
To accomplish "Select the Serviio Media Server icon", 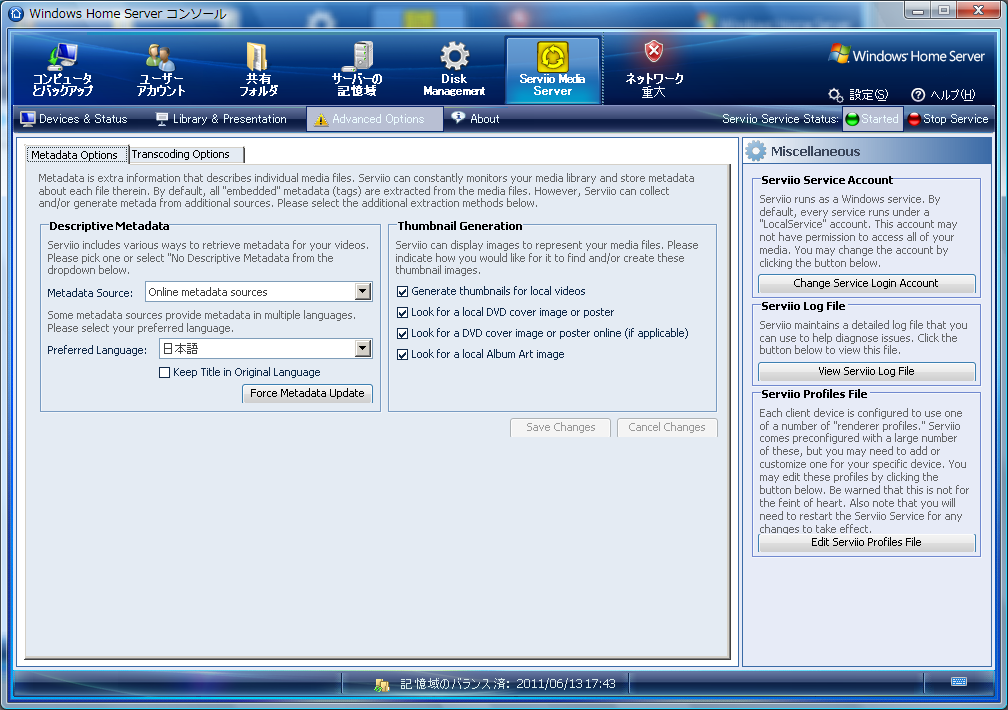I will (x=552, y=58).
